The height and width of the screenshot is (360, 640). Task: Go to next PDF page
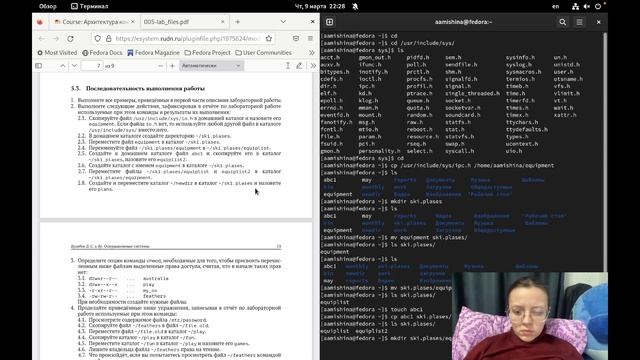point(74,66)
